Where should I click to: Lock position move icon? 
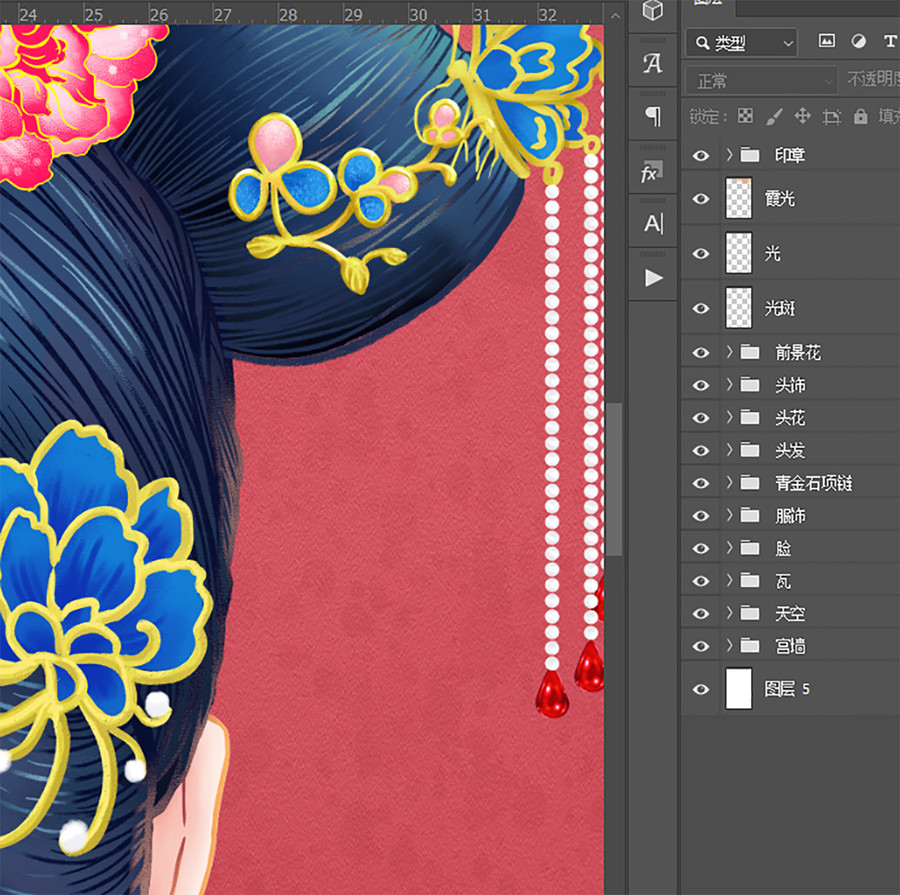pos(802,117)
